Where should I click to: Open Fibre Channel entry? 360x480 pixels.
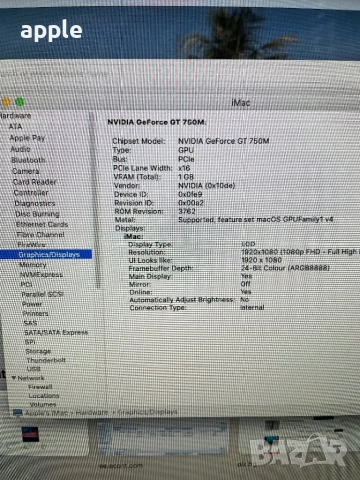[40, 235]
